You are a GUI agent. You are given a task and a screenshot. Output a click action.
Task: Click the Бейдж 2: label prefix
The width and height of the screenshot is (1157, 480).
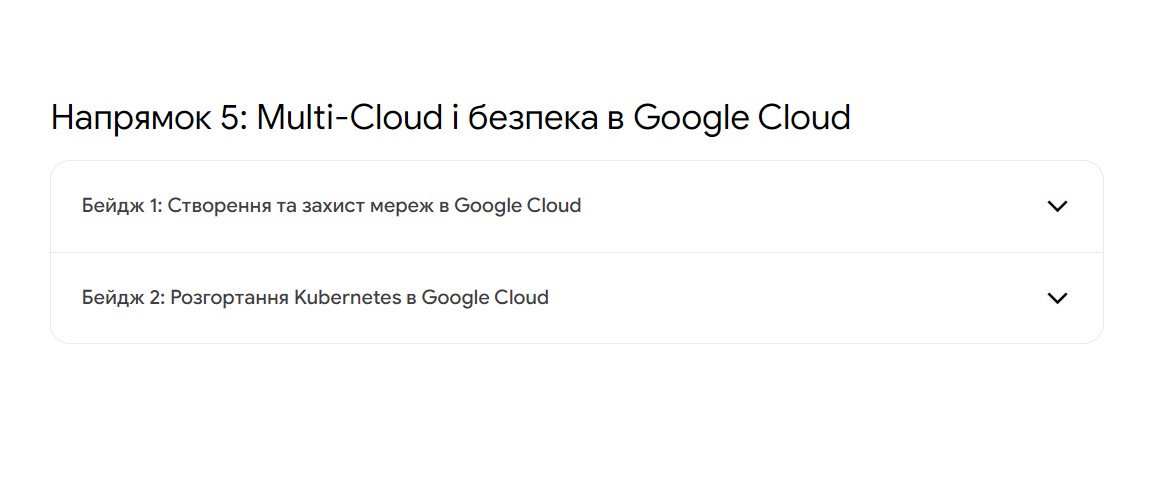(123, 298)
